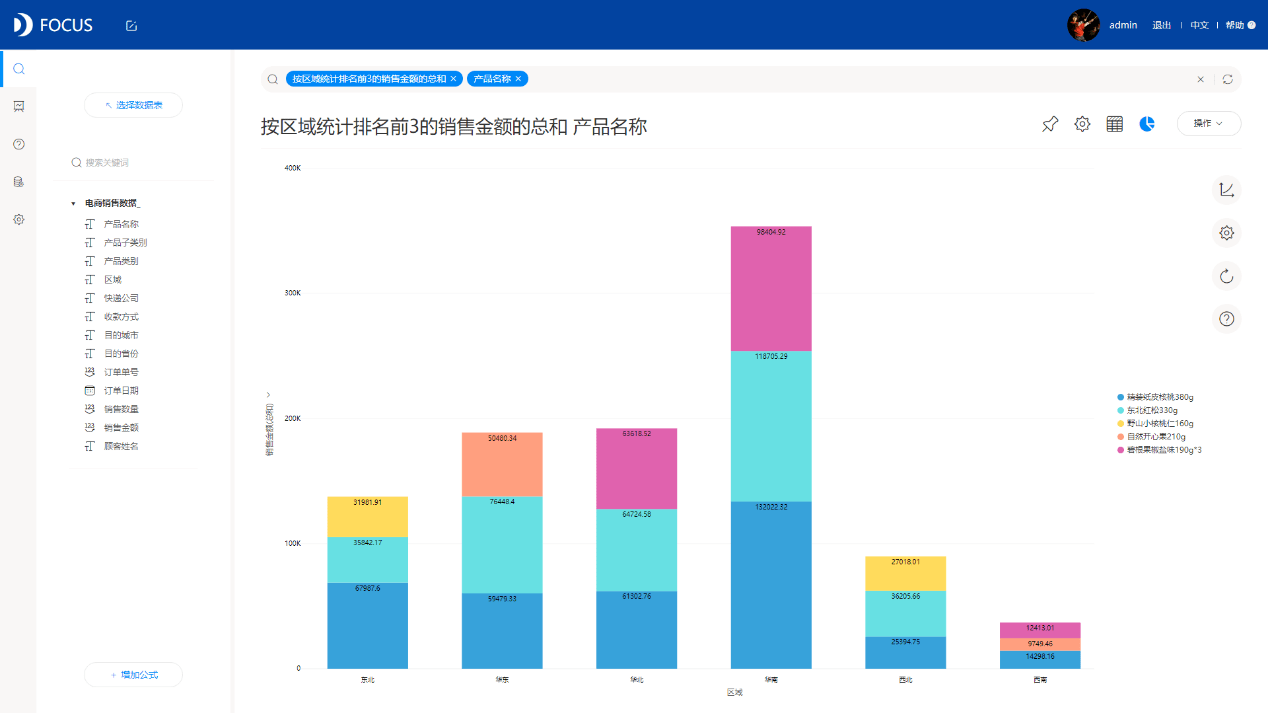The image size is (1268, 713).
Task: Collapse the 电商销售数据 tree node
Action: pyautogui.click(x=73, y=204)
